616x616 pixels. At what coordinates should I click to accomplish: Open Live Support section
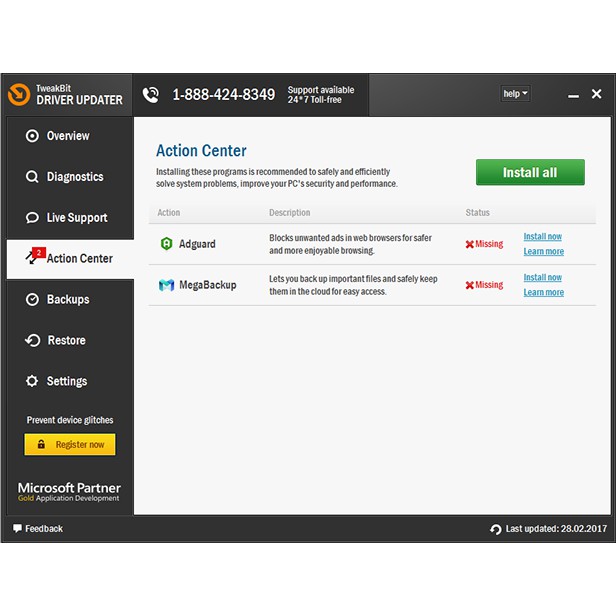[x=76, y=218]
